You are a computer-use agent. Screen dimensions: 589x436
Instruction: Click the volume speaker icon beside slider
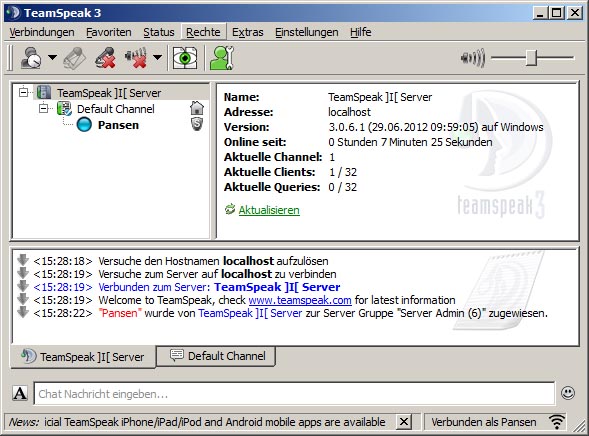[473, 58]
